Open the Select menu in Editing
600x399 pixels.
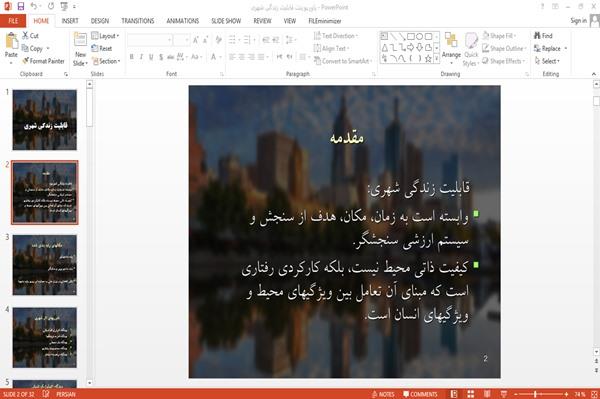(548, 61)
